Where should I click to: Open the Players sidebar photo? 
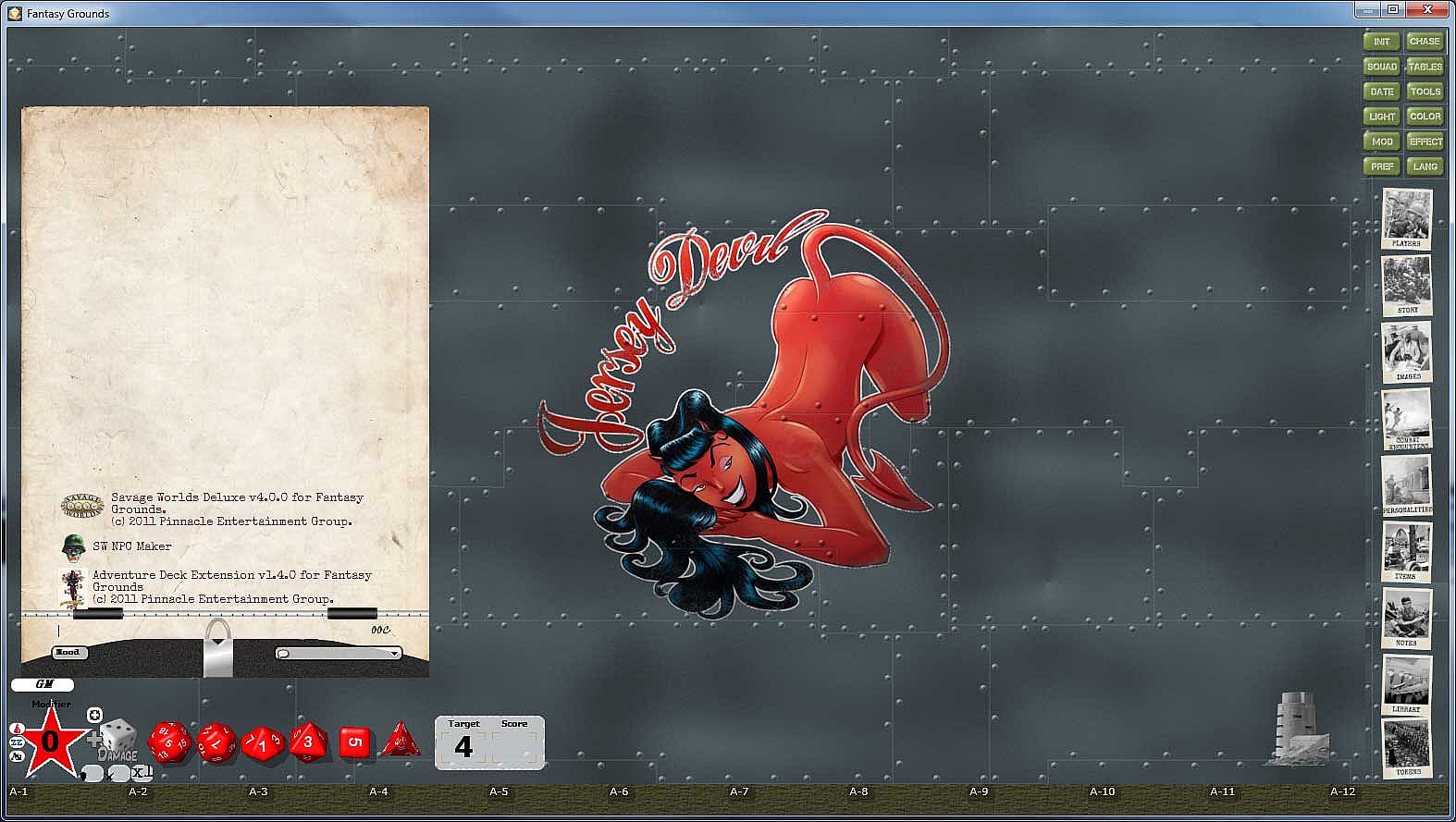pyautogui.click(x=1407, y=219)
